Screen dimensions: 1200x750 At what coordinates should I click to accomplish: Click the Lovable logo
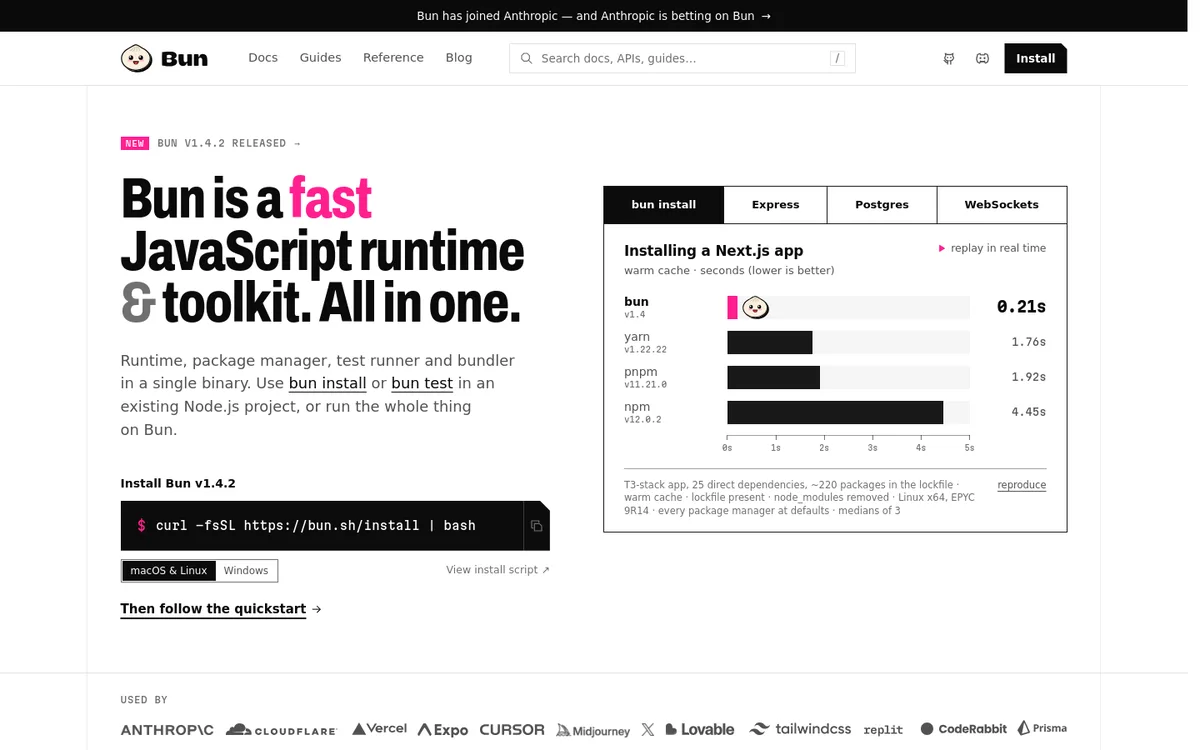tap(700, 730)
